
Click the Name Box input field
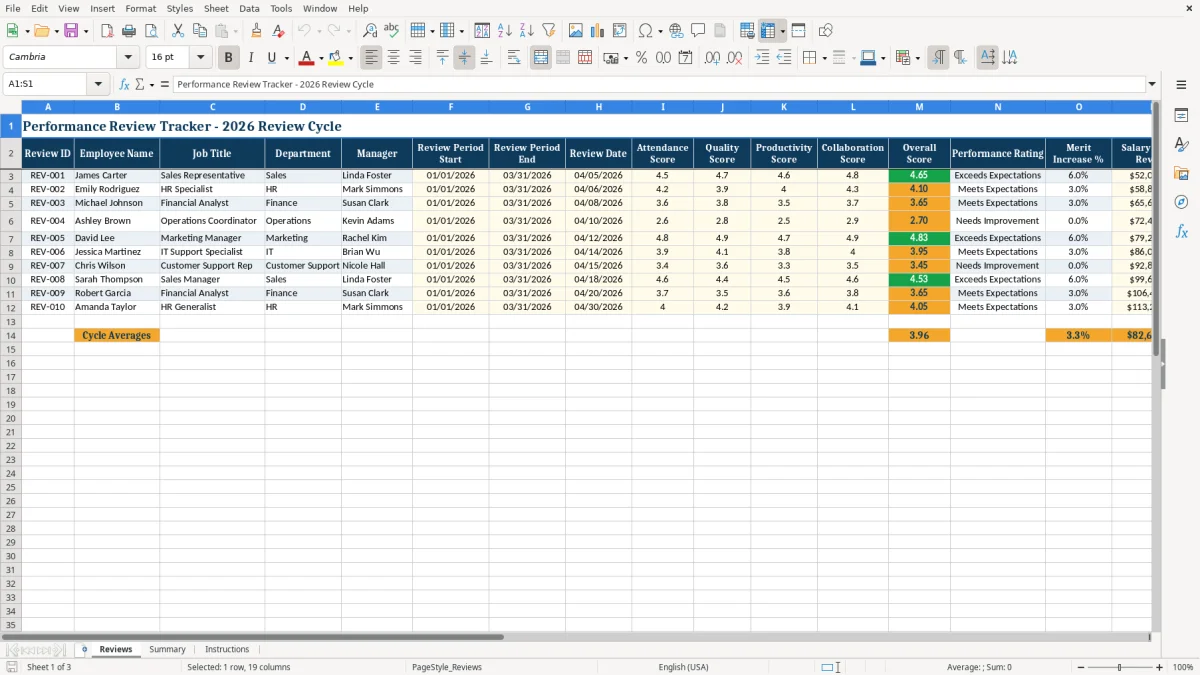[x=45, y=85]
